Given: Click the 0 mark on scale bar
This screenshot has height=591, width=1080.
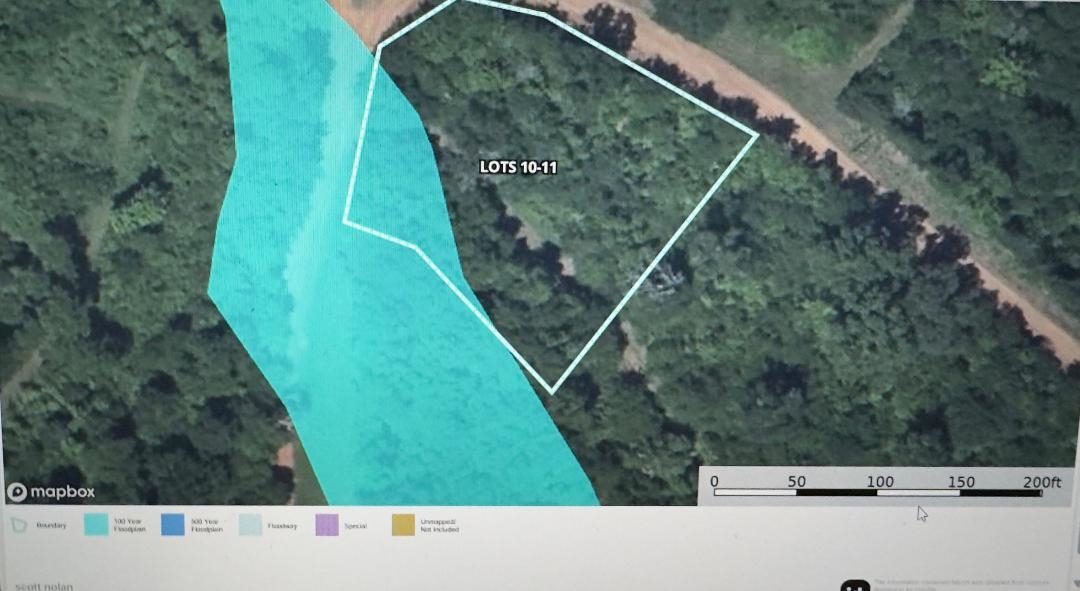Looking at the screenshot, I should point(714,482).
